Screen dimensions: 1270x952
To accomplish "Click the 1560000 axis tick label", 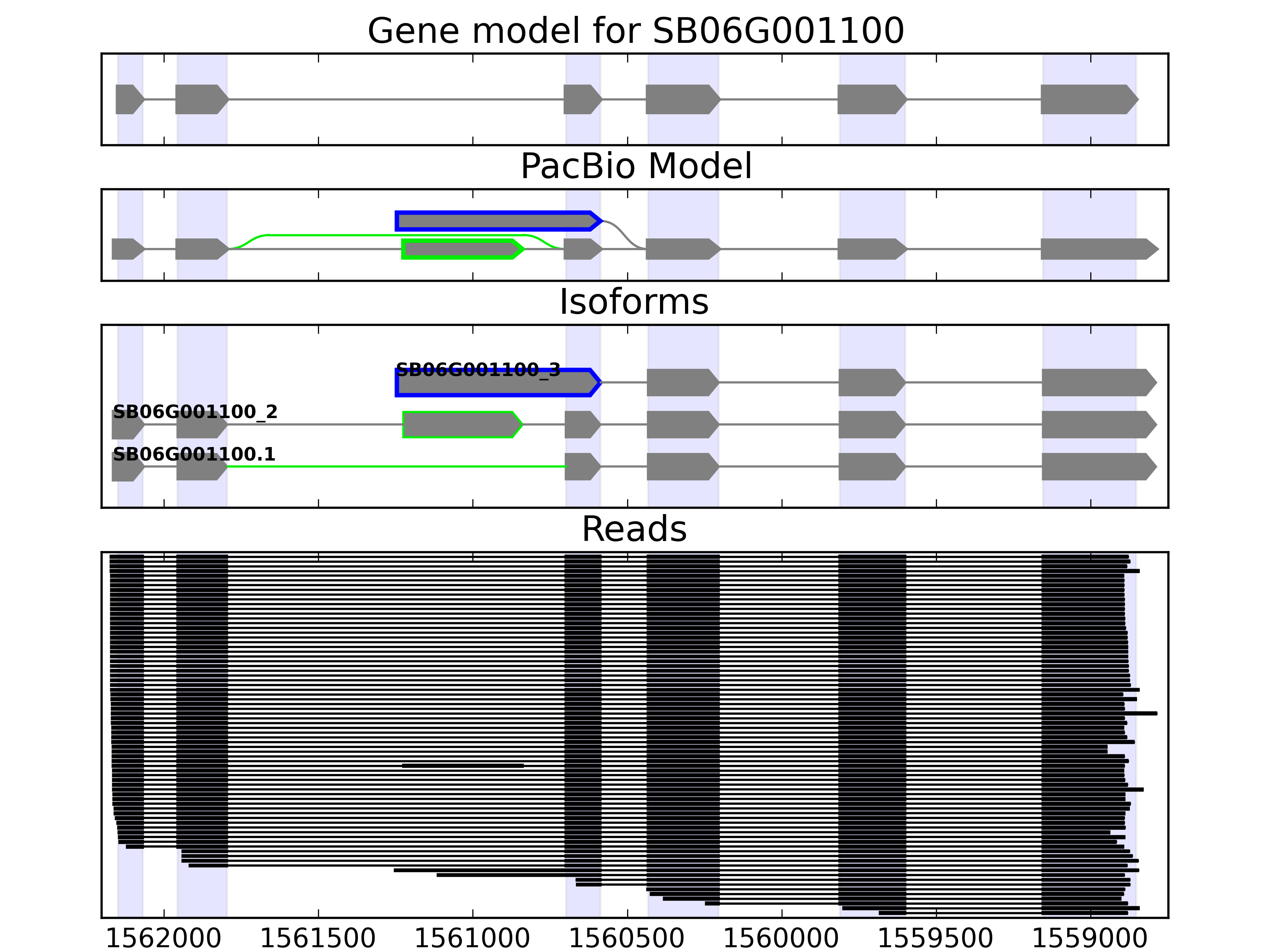I will 781,939.
